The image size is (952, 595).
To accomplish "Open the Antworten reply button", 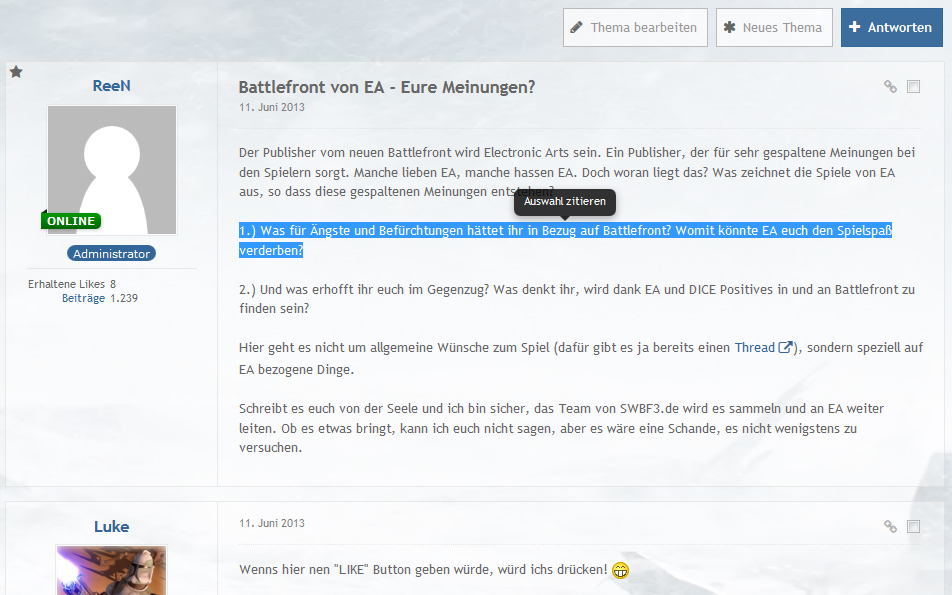I will 891,27.
